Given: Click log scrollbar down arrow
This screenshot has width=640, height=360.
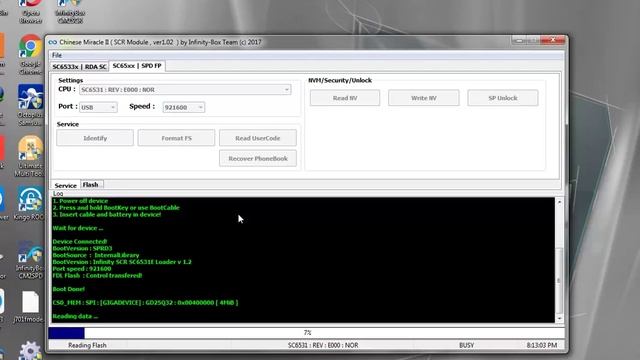Looking at the screenshot, I should coord(560,318).
